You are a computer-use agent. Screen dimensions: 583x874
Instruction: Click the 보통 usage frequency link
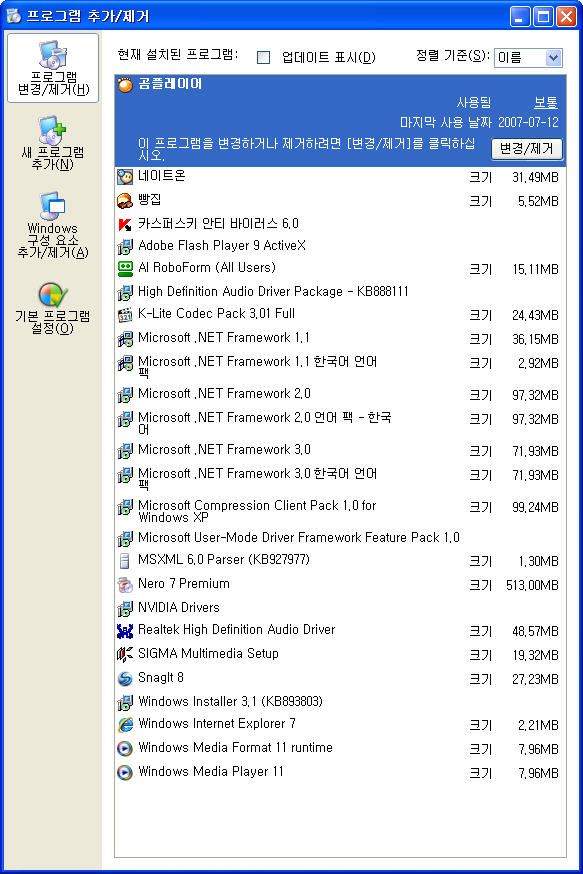[546, 103]
